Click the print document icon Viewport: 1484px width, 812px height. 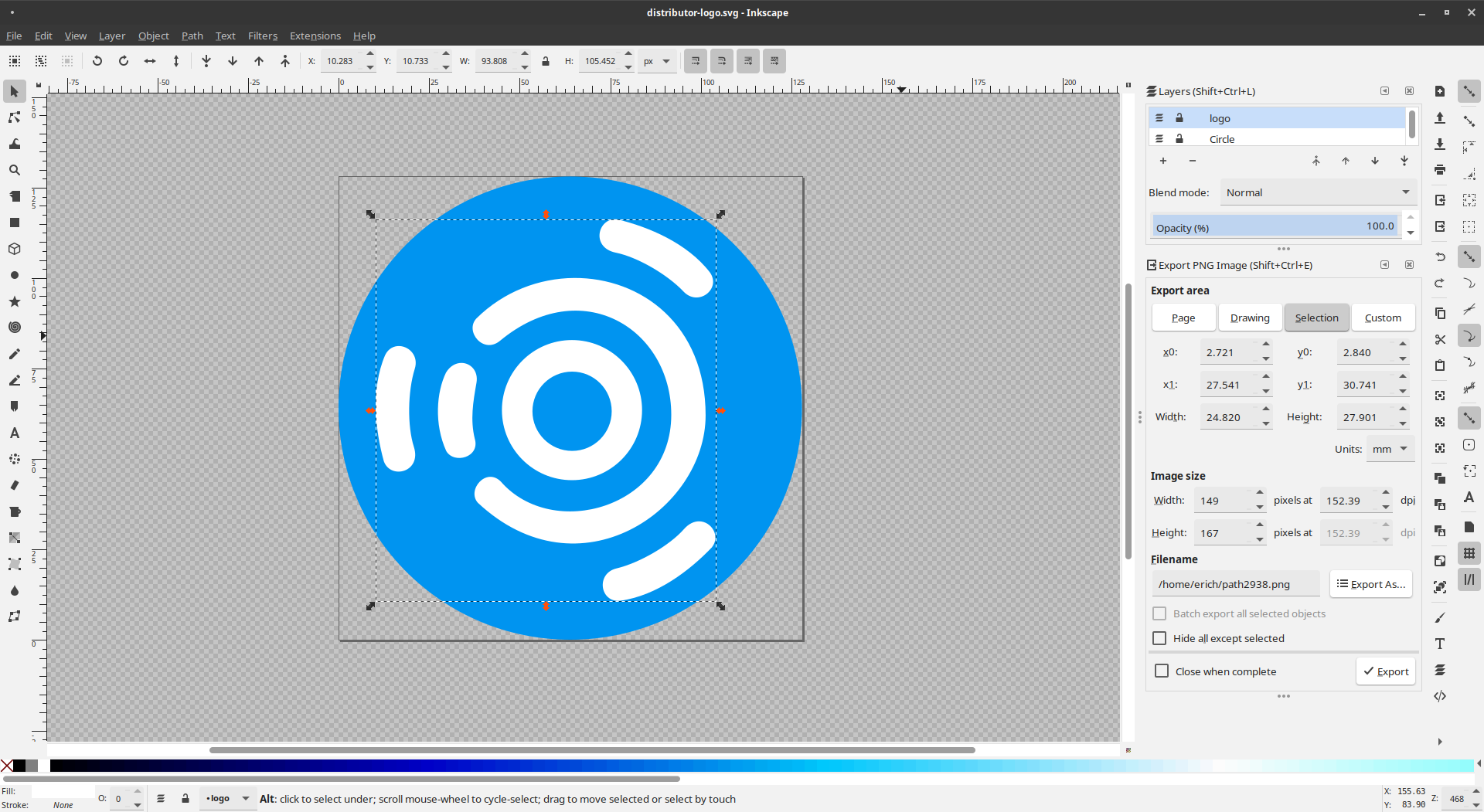click(1440, 170)
